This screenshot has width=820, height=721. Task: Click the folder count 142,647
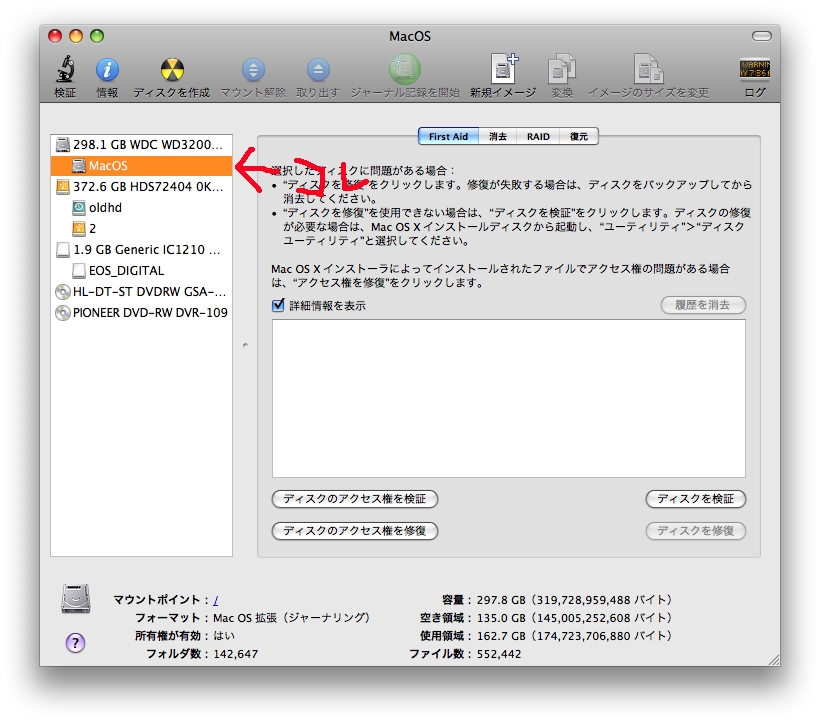[x=235, y=654]
